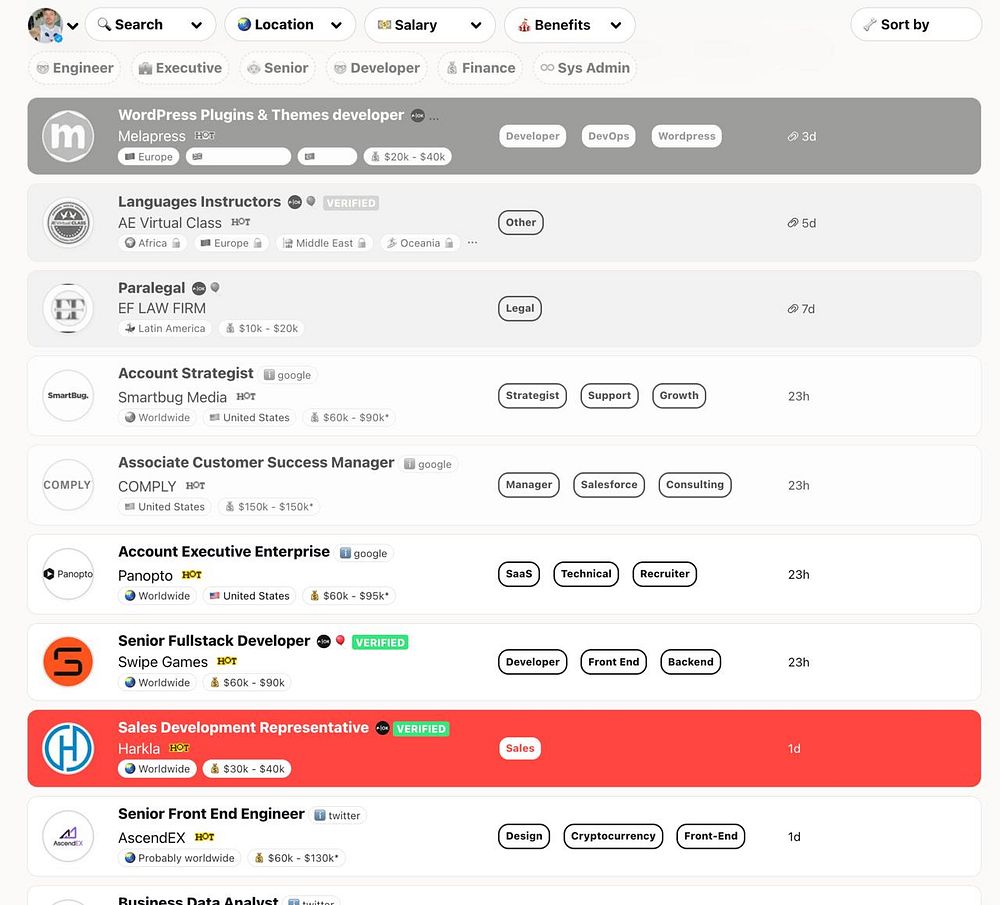Image resolution: width=1000 pixels, height=905 pixels.
Task: Click the link icon on the 7d posting
Action: pos(792,309)
